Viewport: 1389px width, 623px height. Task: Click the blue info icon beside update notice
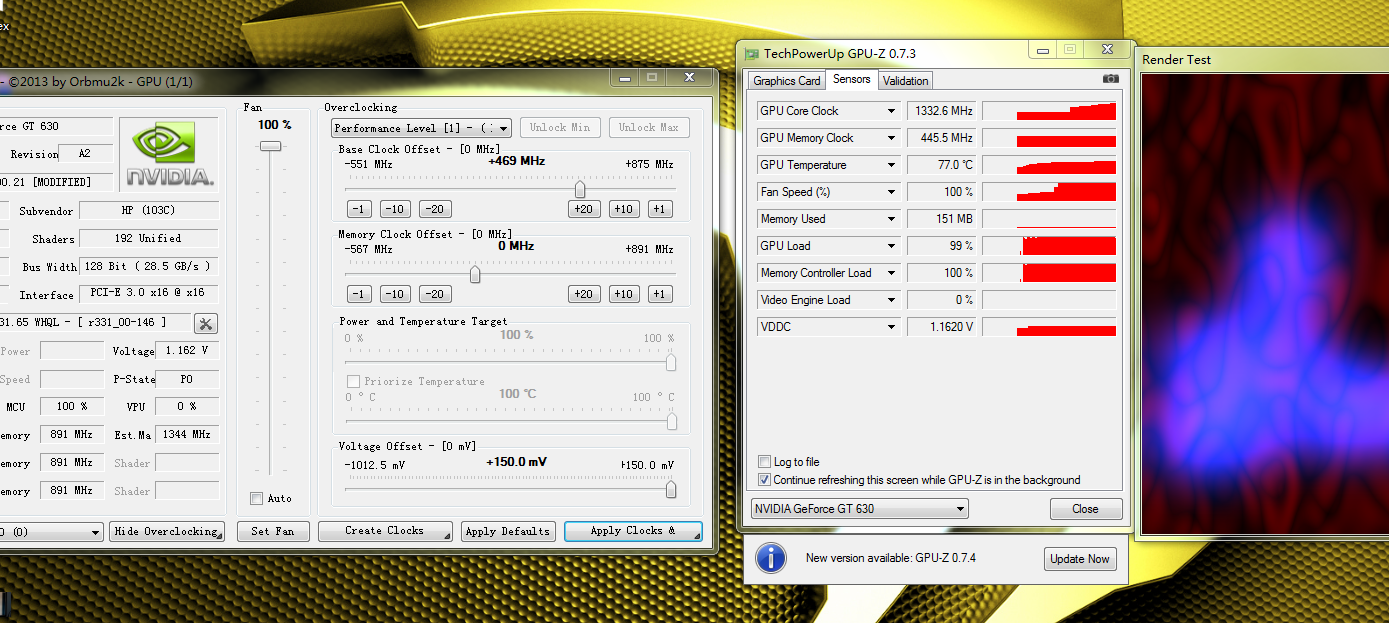coord(771,558)
